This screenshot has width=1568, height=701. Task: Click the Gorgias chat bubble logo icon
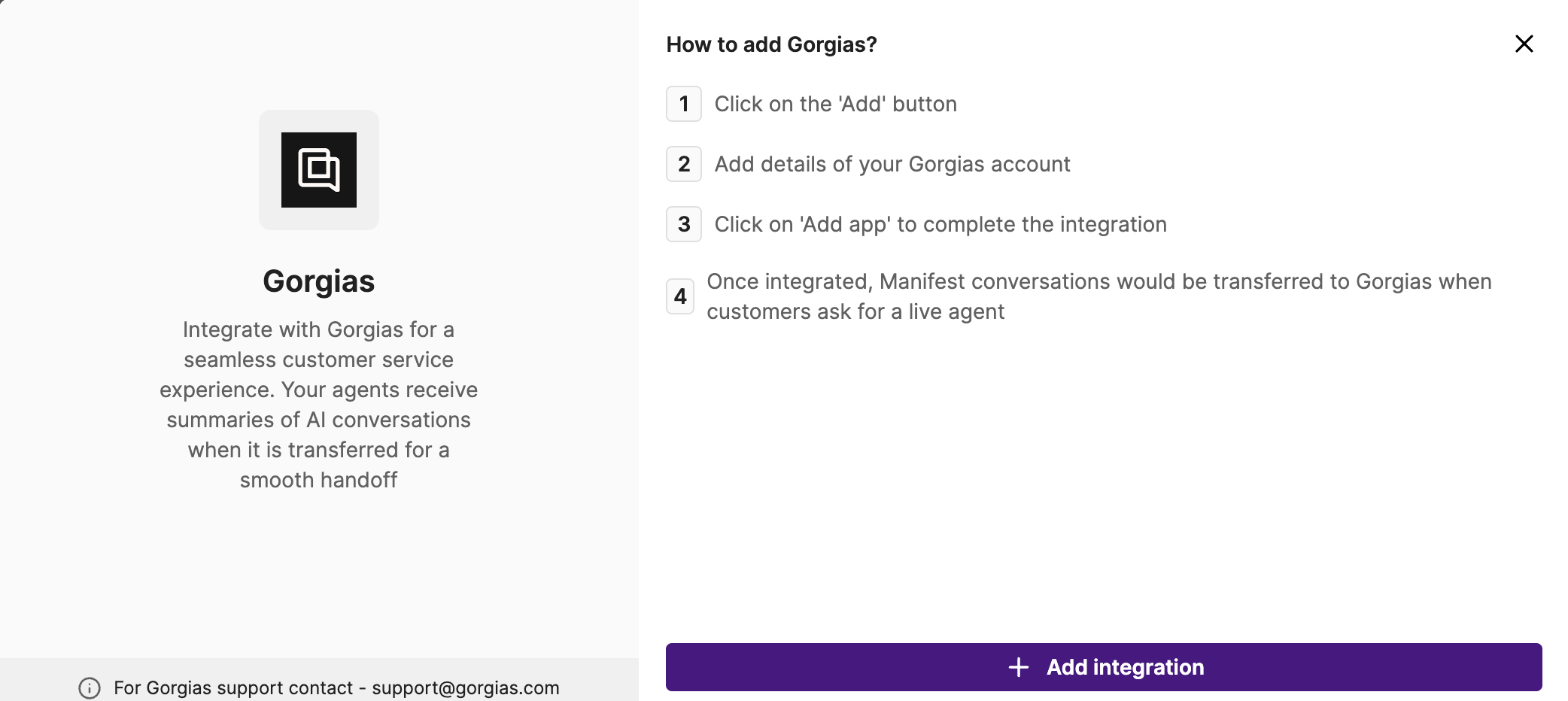point(318,170)
